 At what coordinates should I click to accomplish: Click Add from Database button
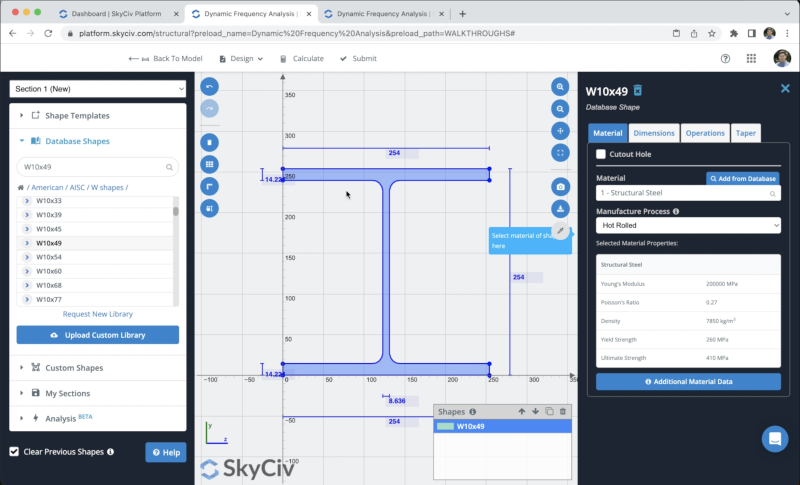click(742, 178)
